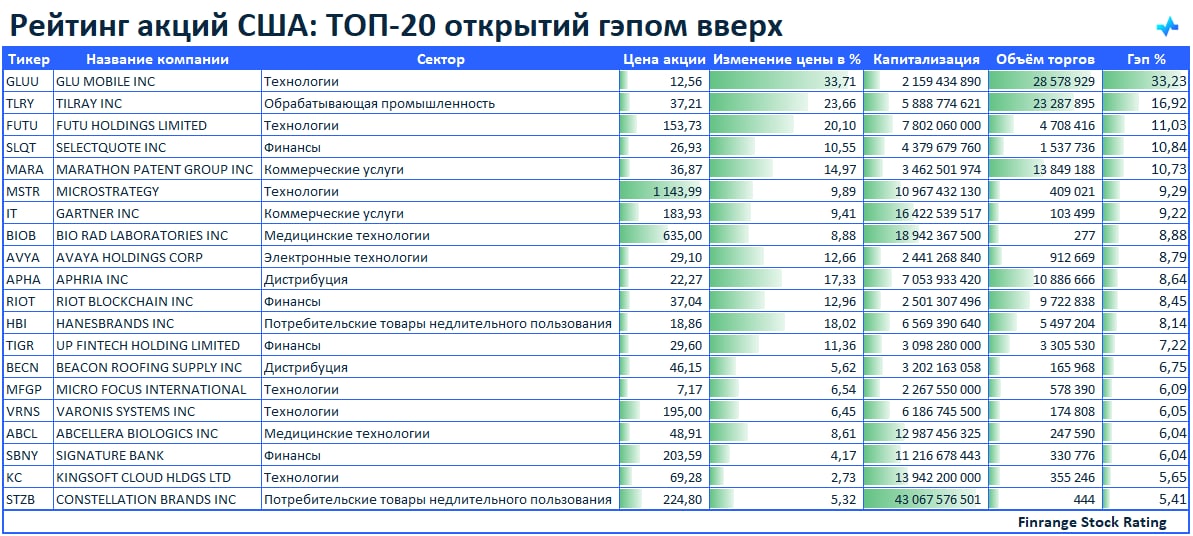Click the TLRY ticker cell
Viewport: 1193px width, 536px height.
point(28,104)
